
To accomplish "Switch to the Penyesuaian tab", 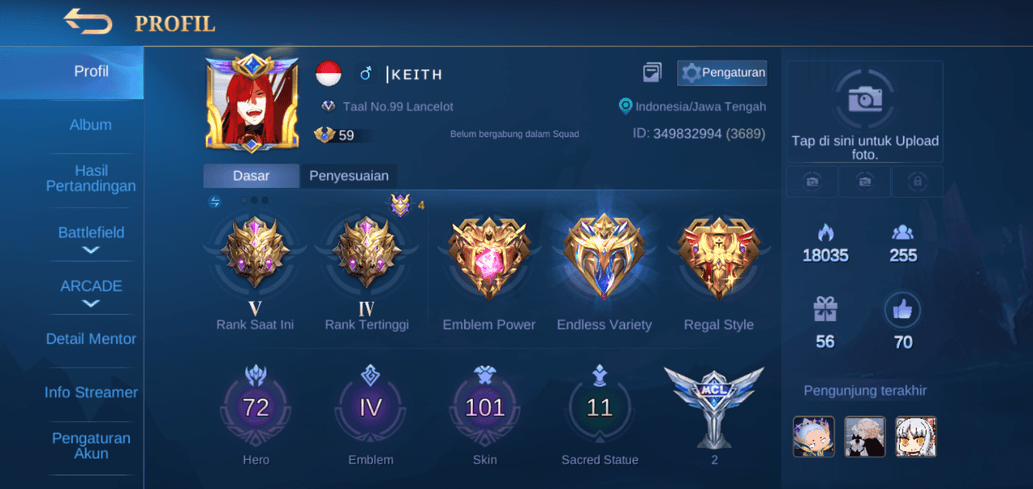I will 349,176.
